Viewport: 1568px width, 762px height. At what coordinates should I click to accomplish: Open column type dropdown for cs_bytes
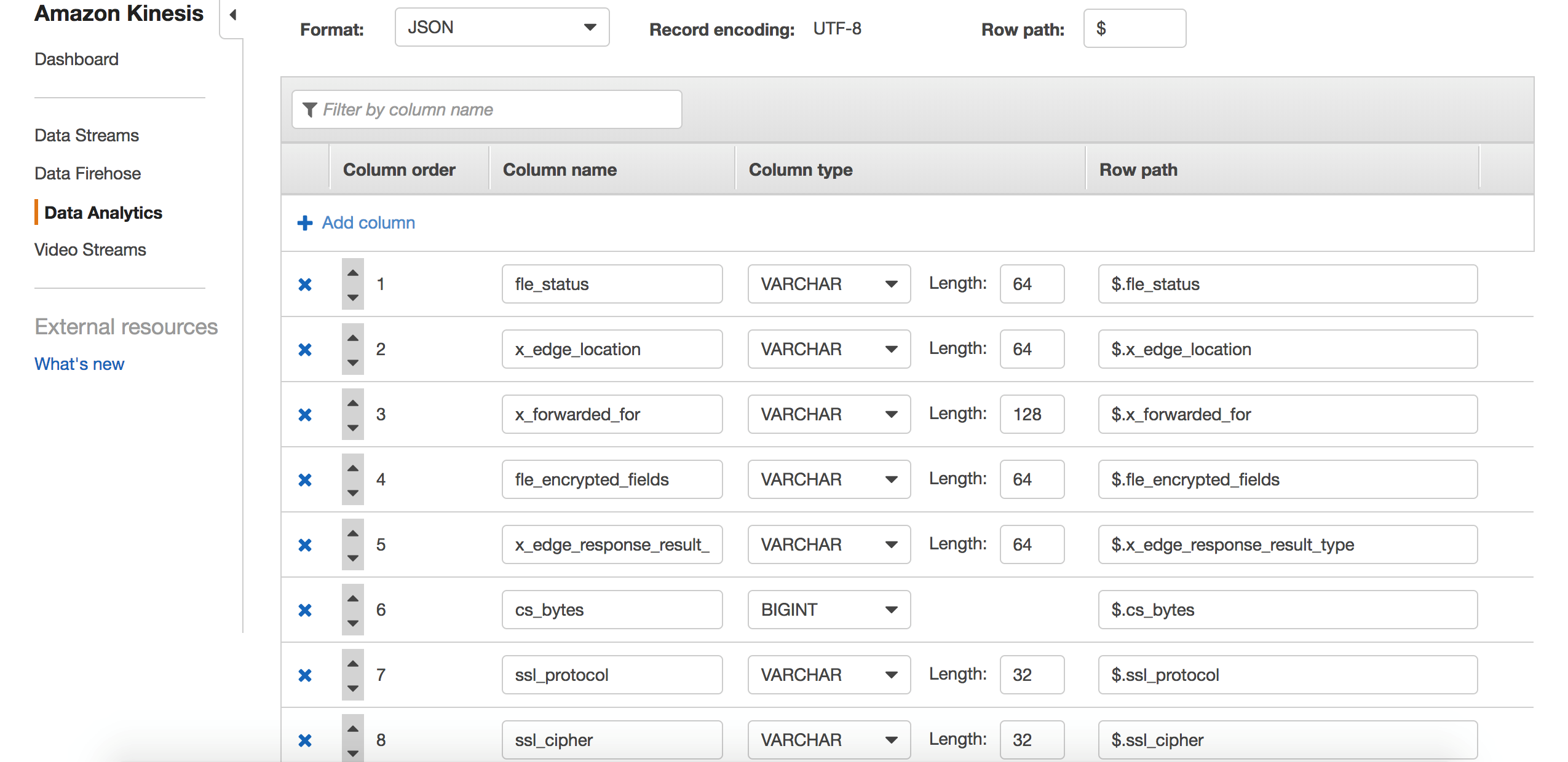coord(828,610)
